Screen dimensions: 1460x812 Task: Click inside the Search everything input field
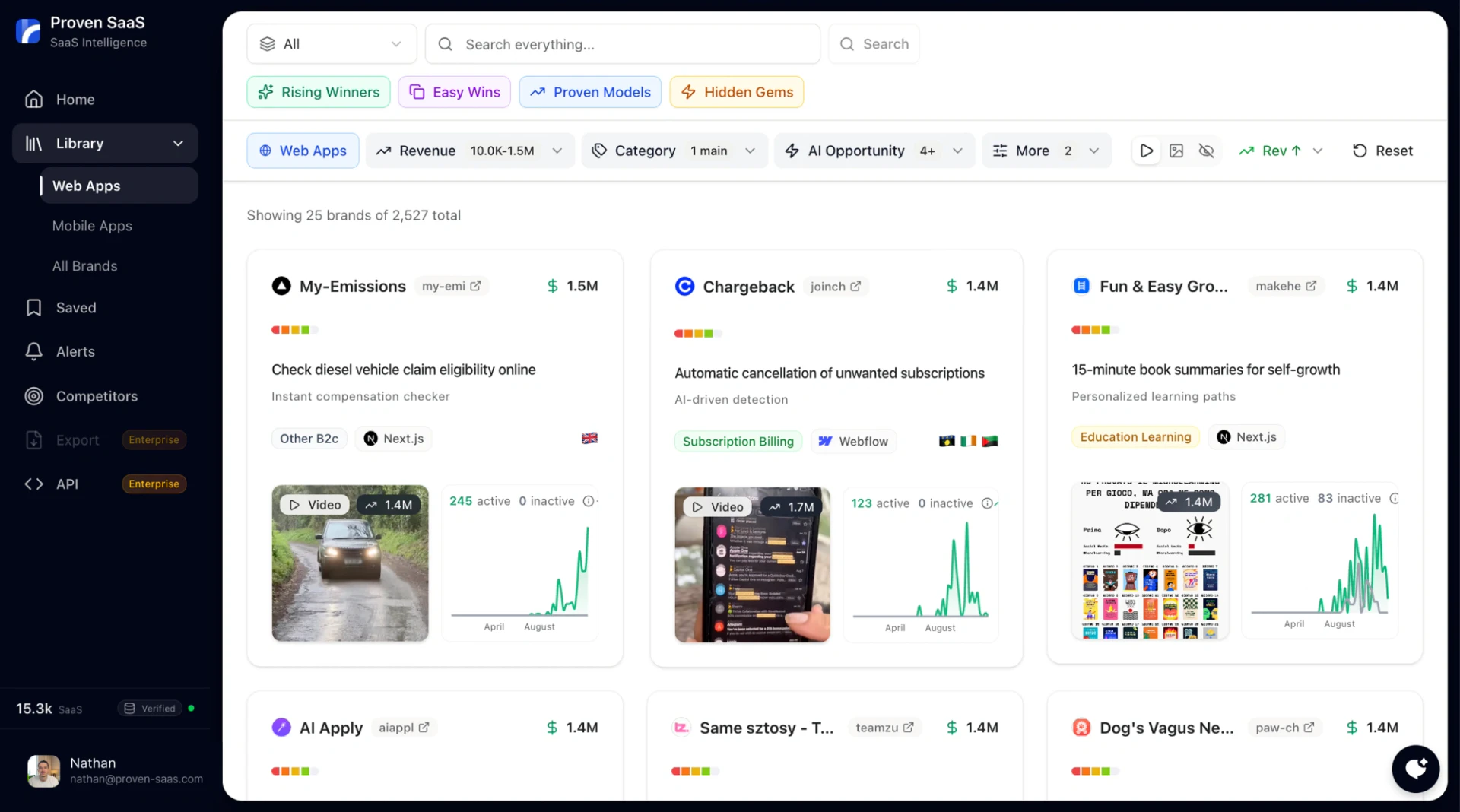pyautogui.click(x=622, y=43)
